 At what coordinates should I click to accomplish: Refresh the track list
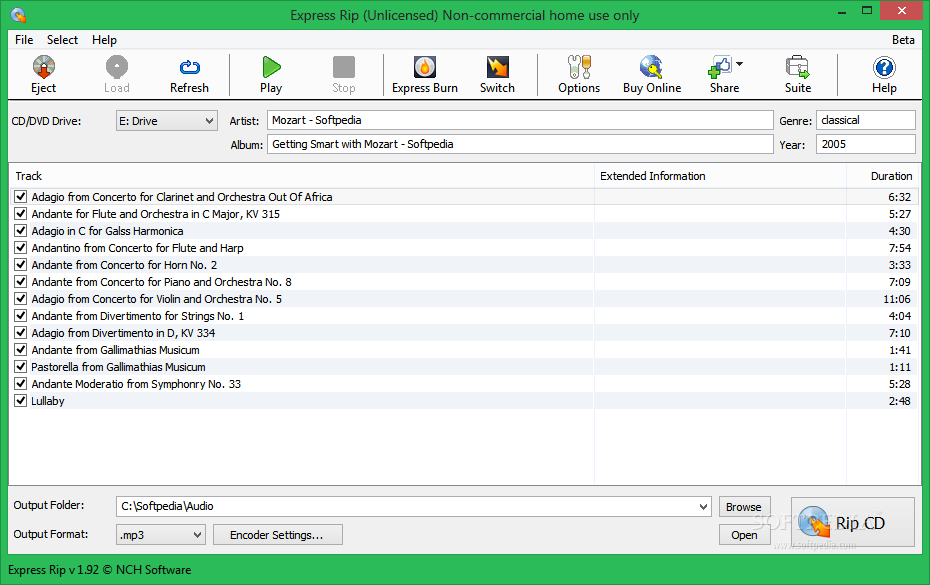pyautogui.click(x=189, y=68)
